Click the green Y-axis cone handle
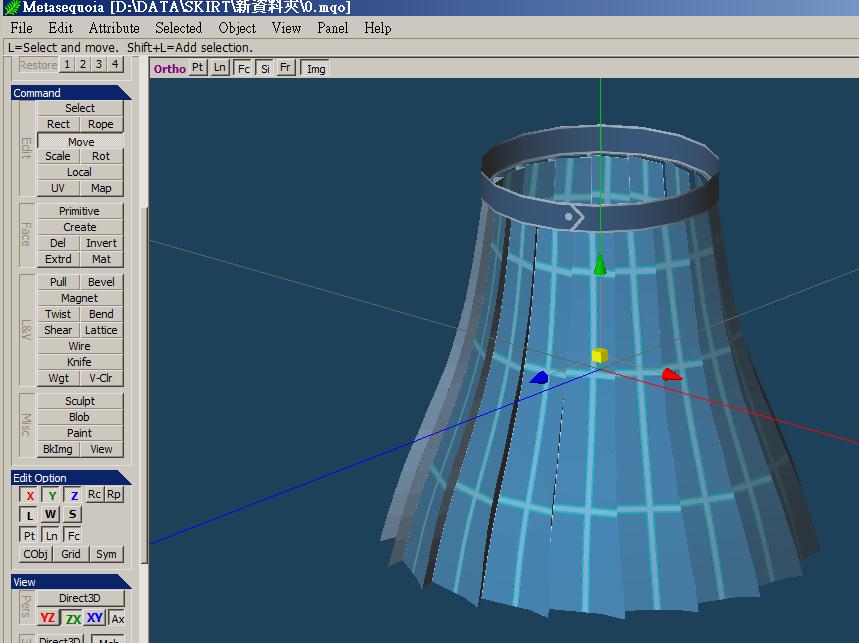This screenshot has width=859, height=643. (x=600, y=264)
